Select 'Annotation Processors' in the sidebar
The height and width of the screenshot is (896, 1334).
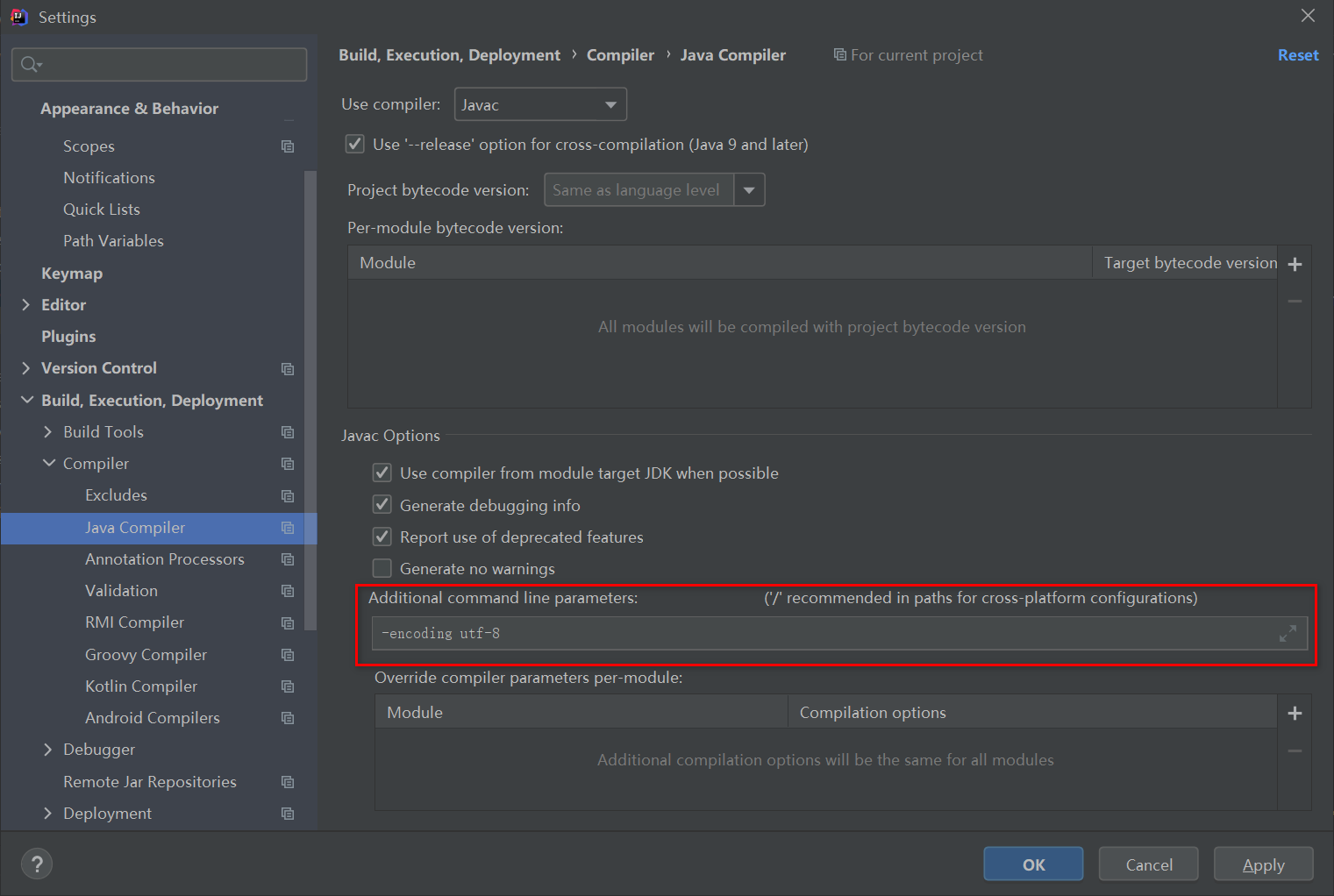pyautogui.click(x=164, y=558)
